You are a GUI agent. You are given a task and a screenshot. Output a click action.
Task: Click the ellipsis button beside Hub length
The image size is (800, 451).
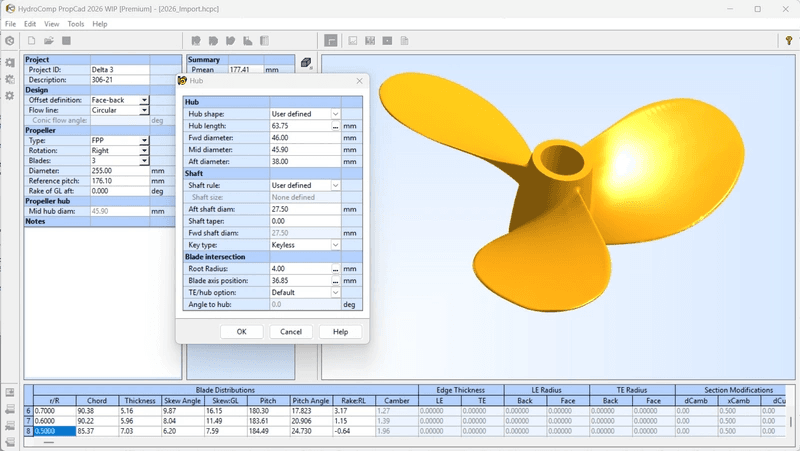[335, 126]
